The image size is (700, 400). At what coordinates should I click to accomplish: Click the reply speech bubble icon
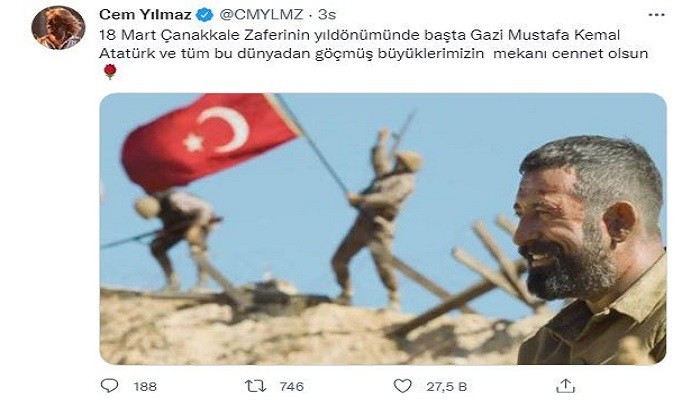tap(109, 385)
